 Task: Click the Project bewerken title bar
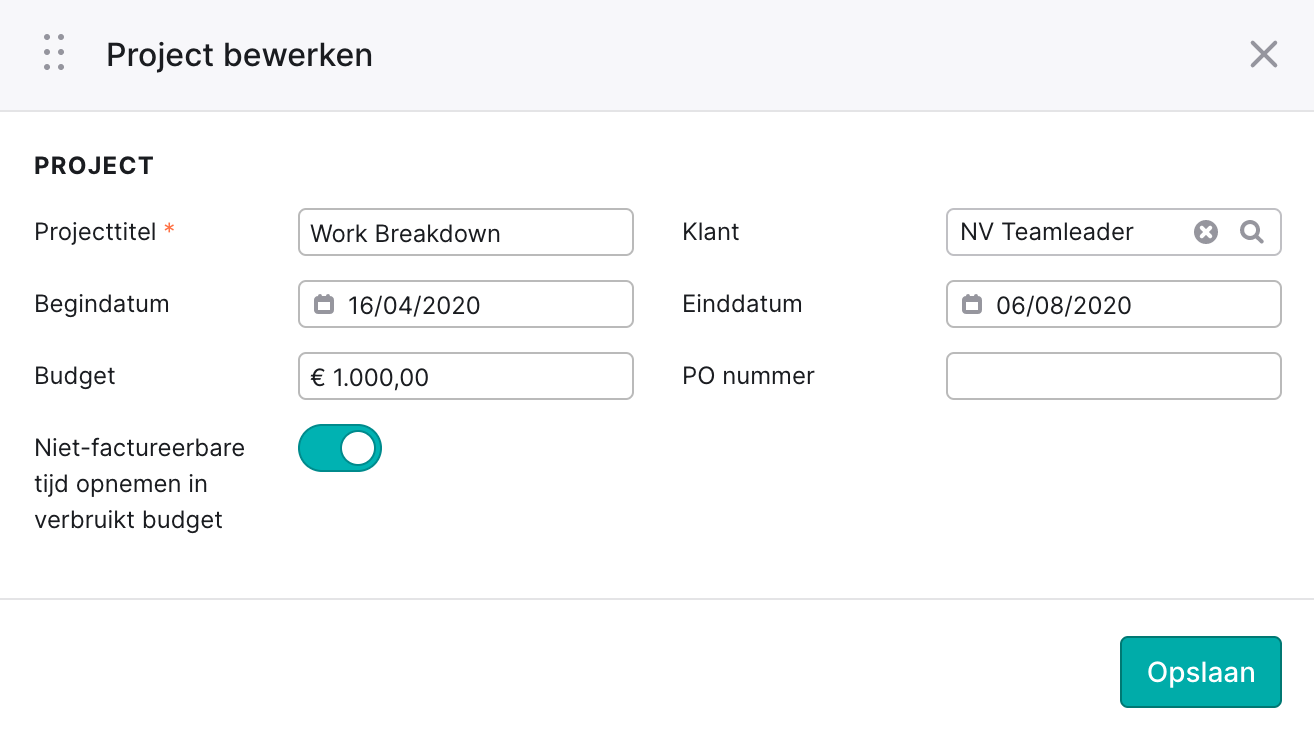coord(657,55)
